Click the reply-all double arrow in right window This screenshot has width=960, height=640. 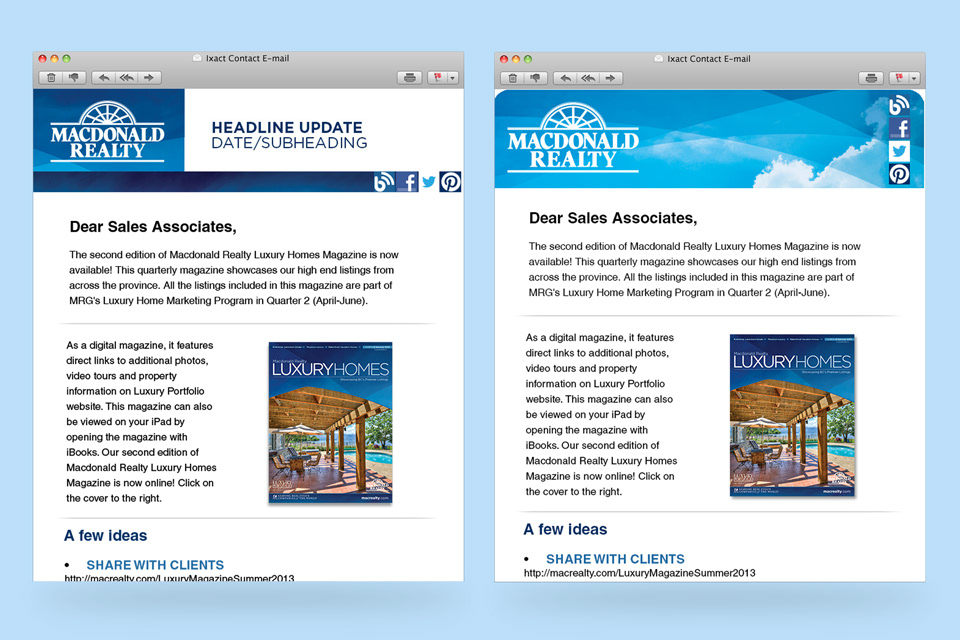pyautogui.click(x=588, y=78)
